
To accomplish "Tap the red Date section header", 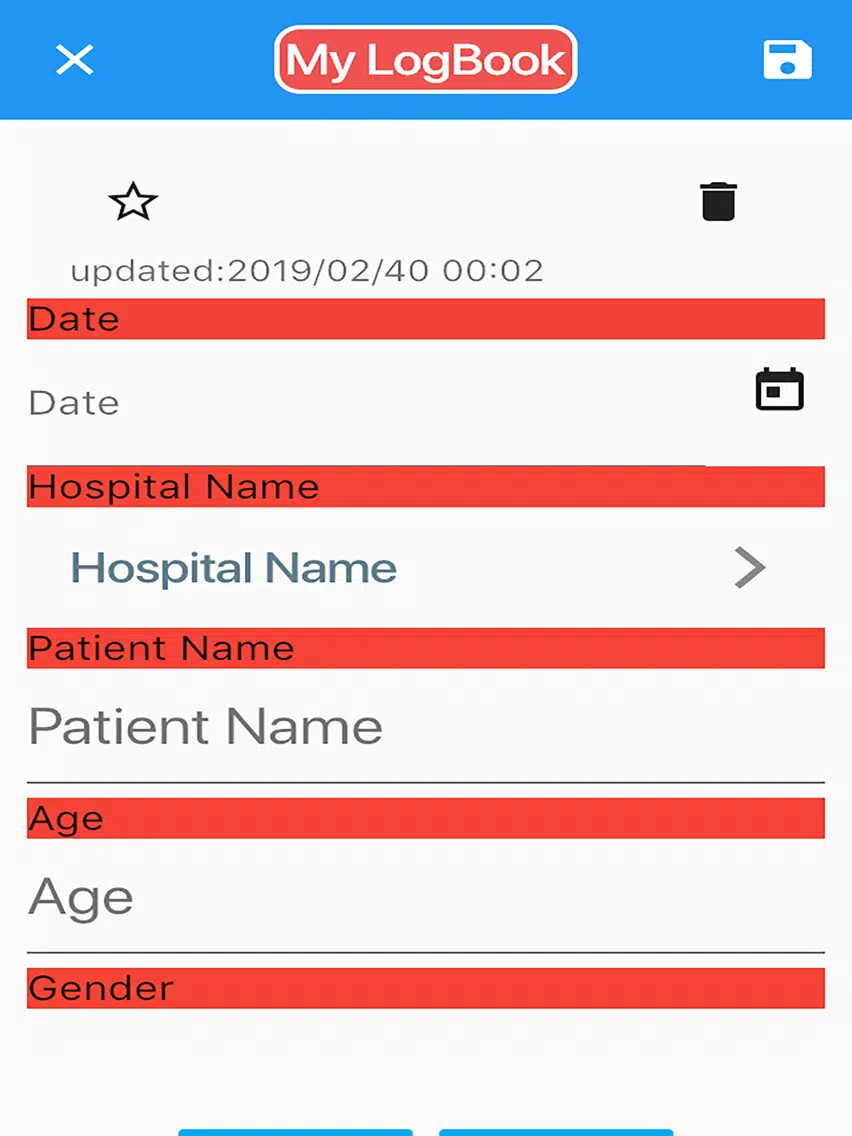I will point(425,319).
